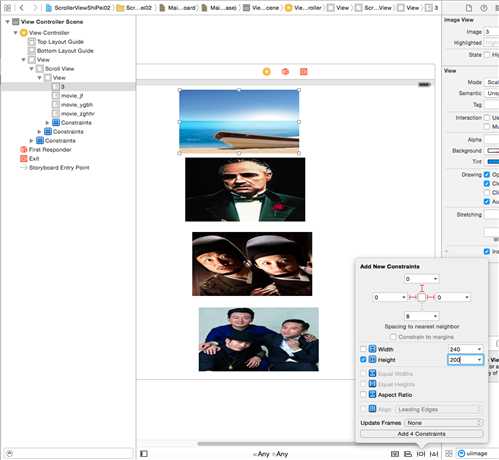Viewport: 499px width, 460px height.
Task: Click the yellow folder jump bar segment
Action: (134, 7)
